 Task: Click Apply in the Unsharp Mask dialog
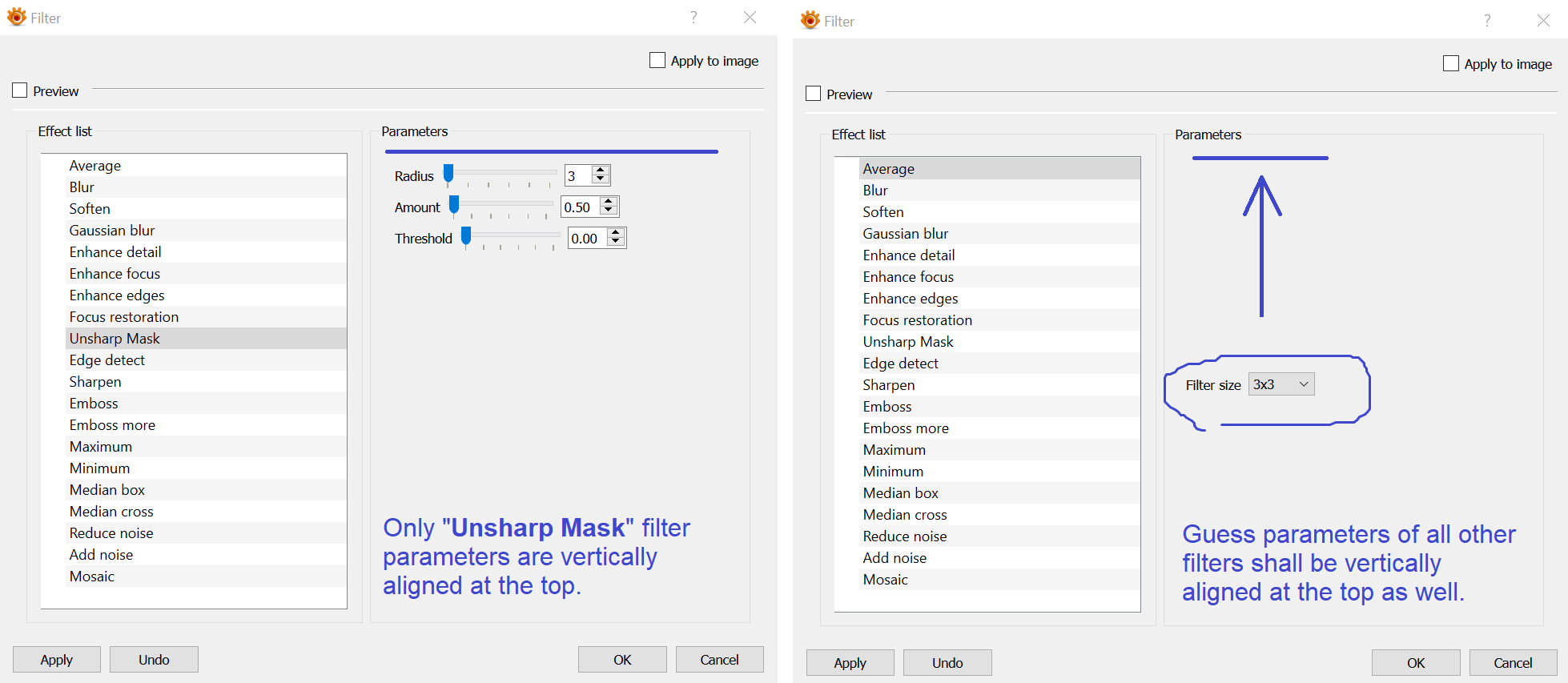[x=57, y=660]
